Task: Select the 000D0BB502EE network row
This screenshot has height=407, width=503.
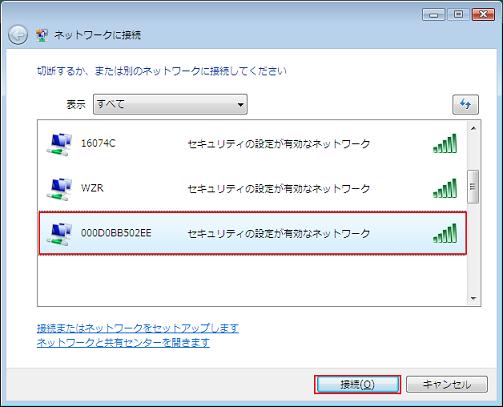Action: [x=252, y=233]
